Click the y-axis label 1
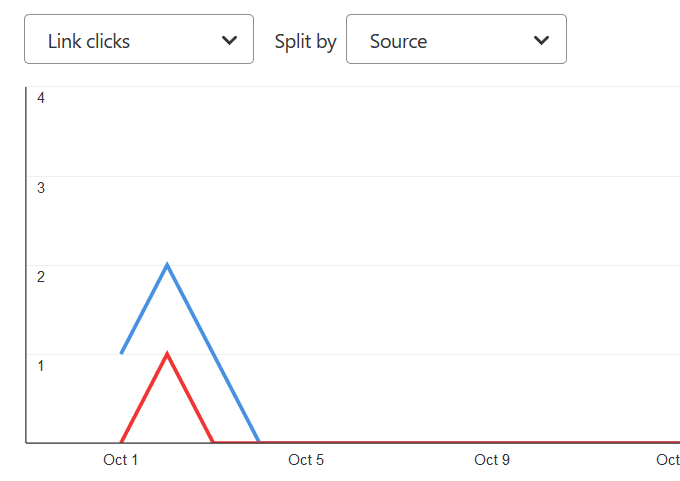The width and height of the screenshot is (680, 481). pos(41,365)
